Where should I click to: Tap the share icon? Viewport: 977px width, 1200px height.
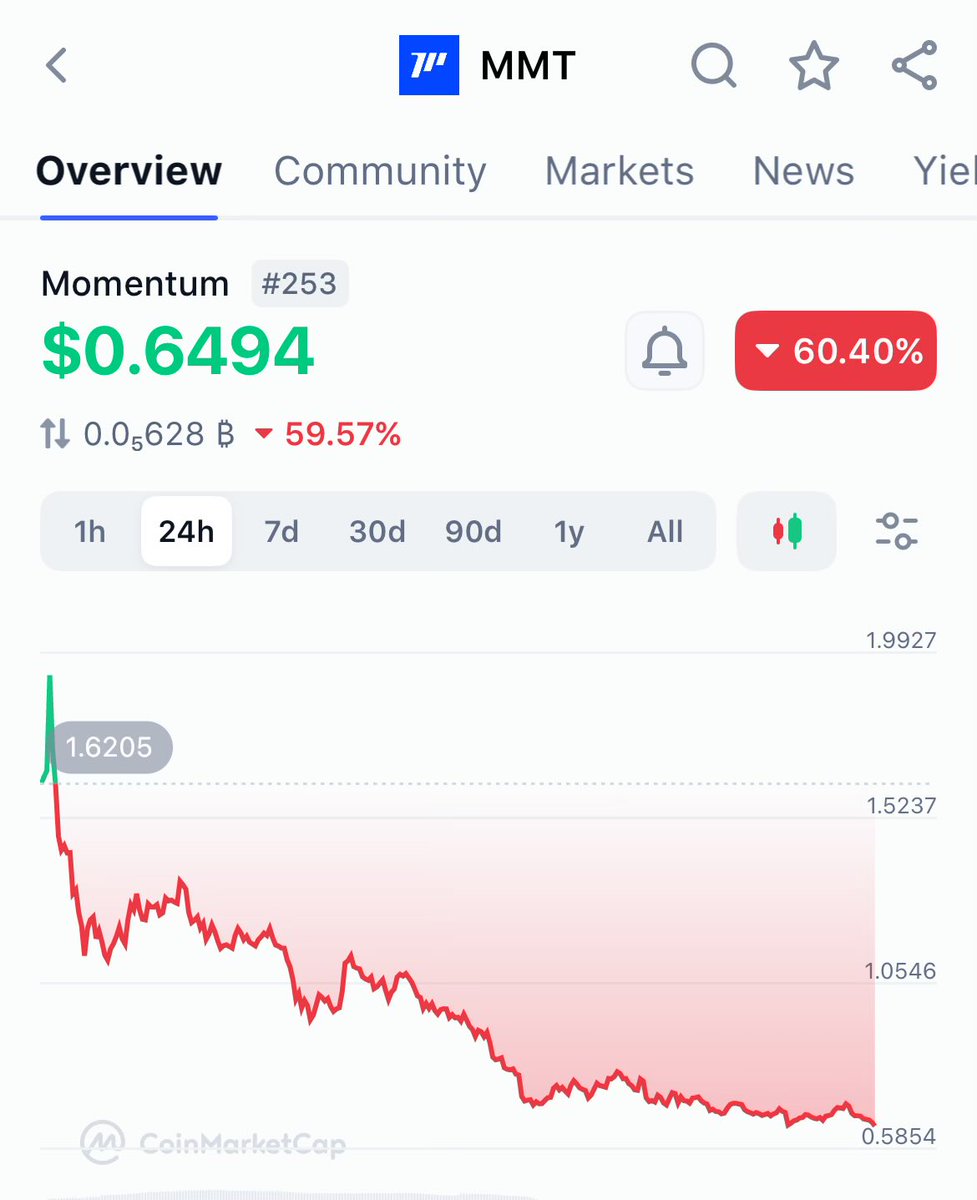coord(914,66)
